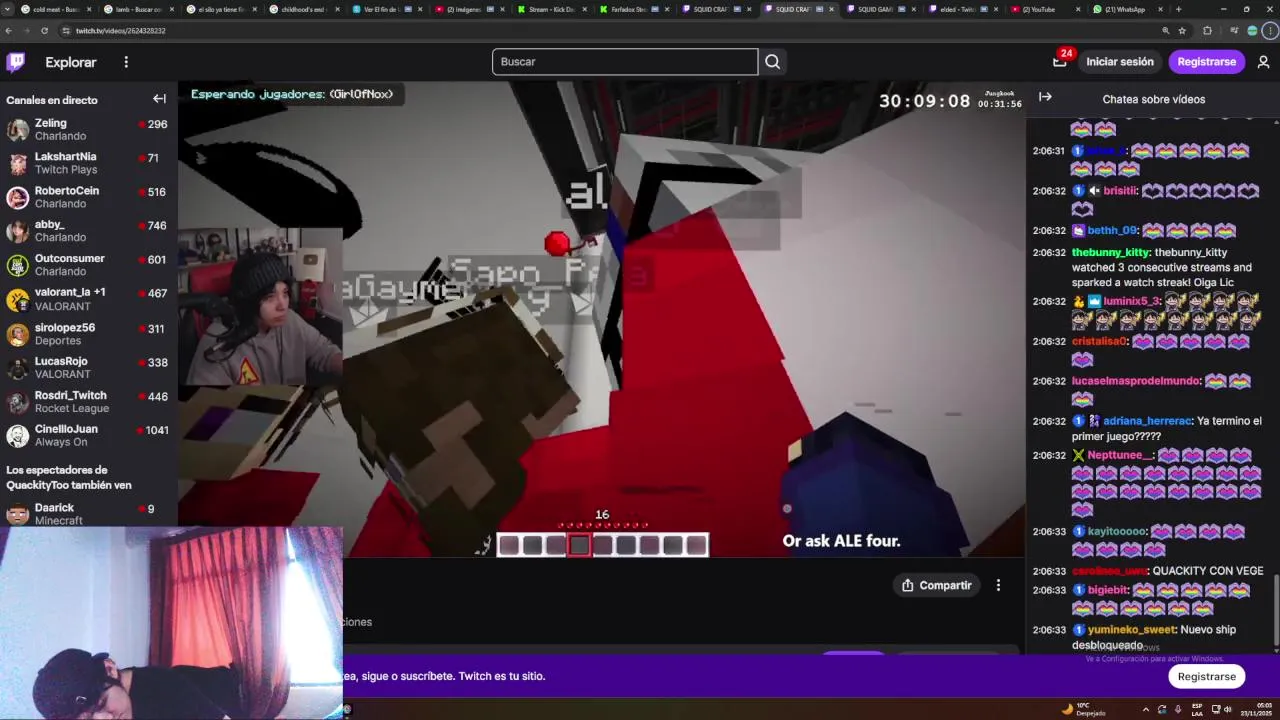Open the browser extensions icon
Screen dimensions: 1280x720
[1207, 31]
